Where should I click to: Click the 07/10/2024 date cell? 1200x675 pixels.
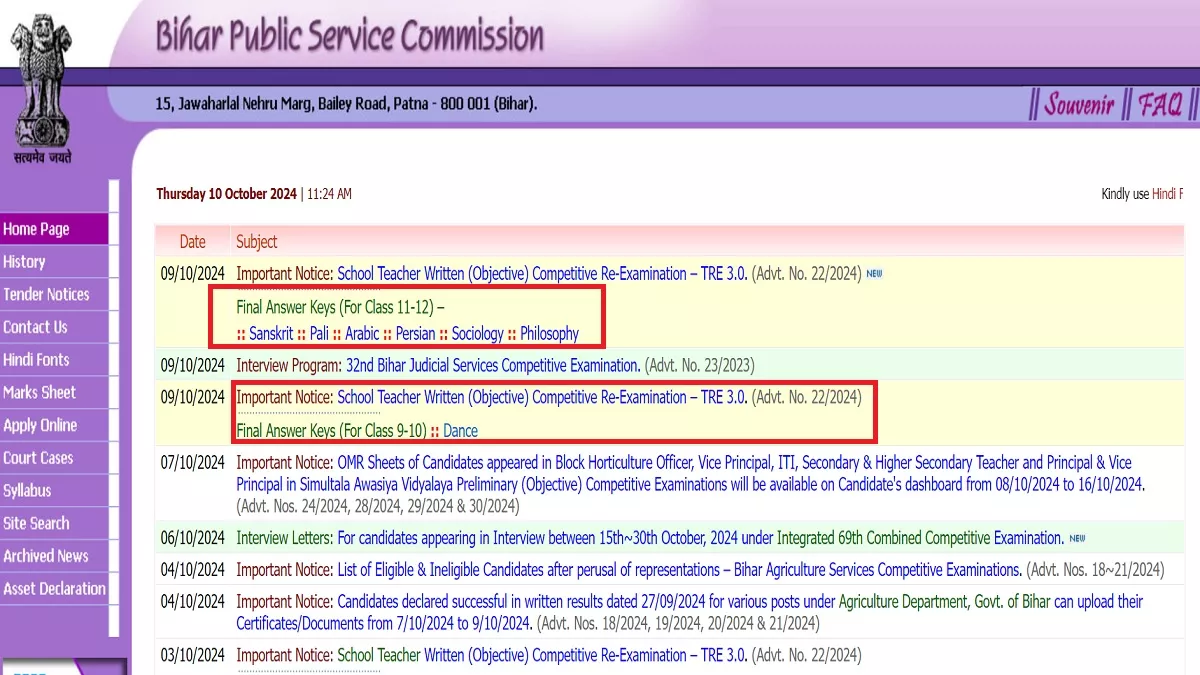point(193,463)
